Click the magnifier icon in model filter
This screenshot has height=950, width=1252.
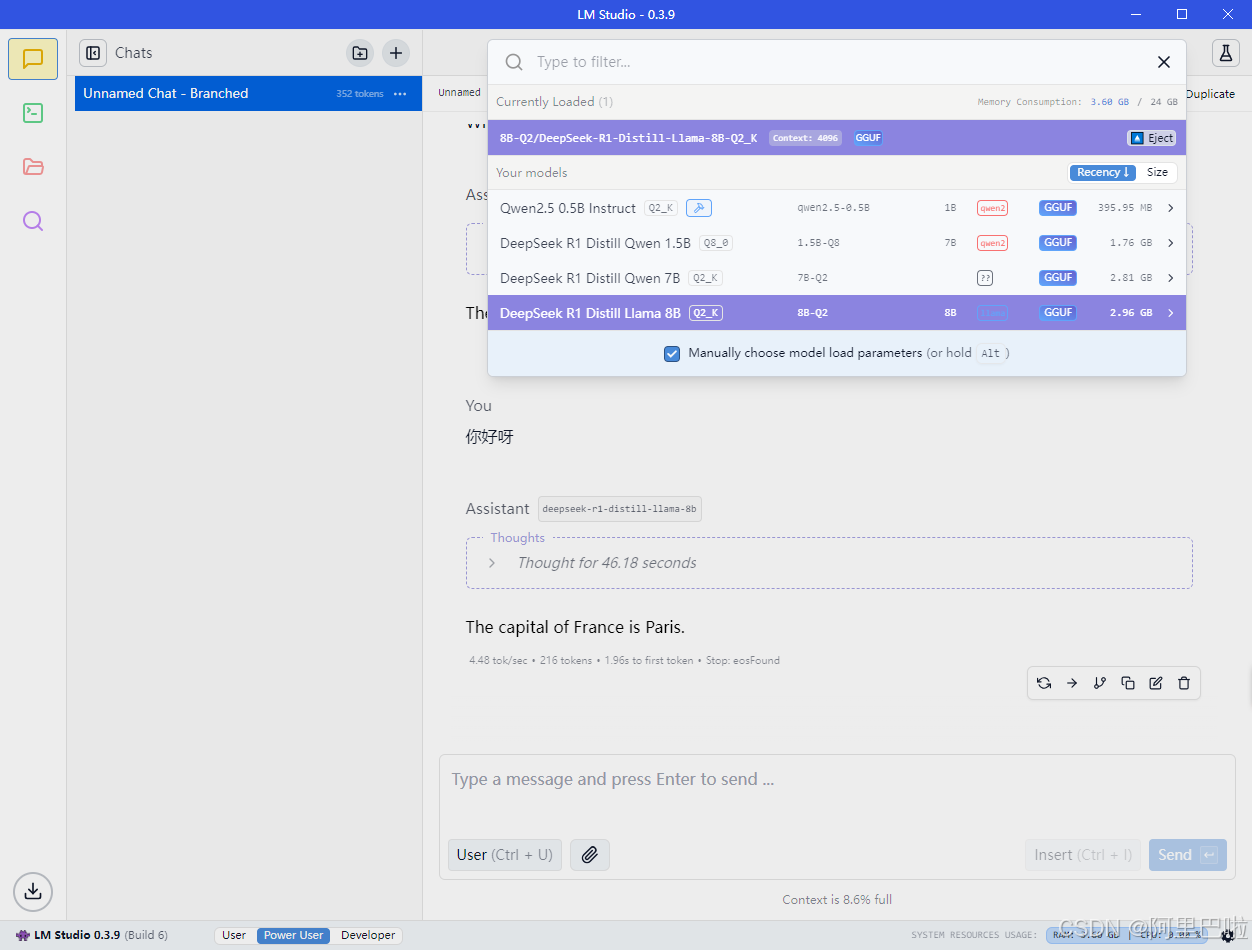(x=514, y=62)
